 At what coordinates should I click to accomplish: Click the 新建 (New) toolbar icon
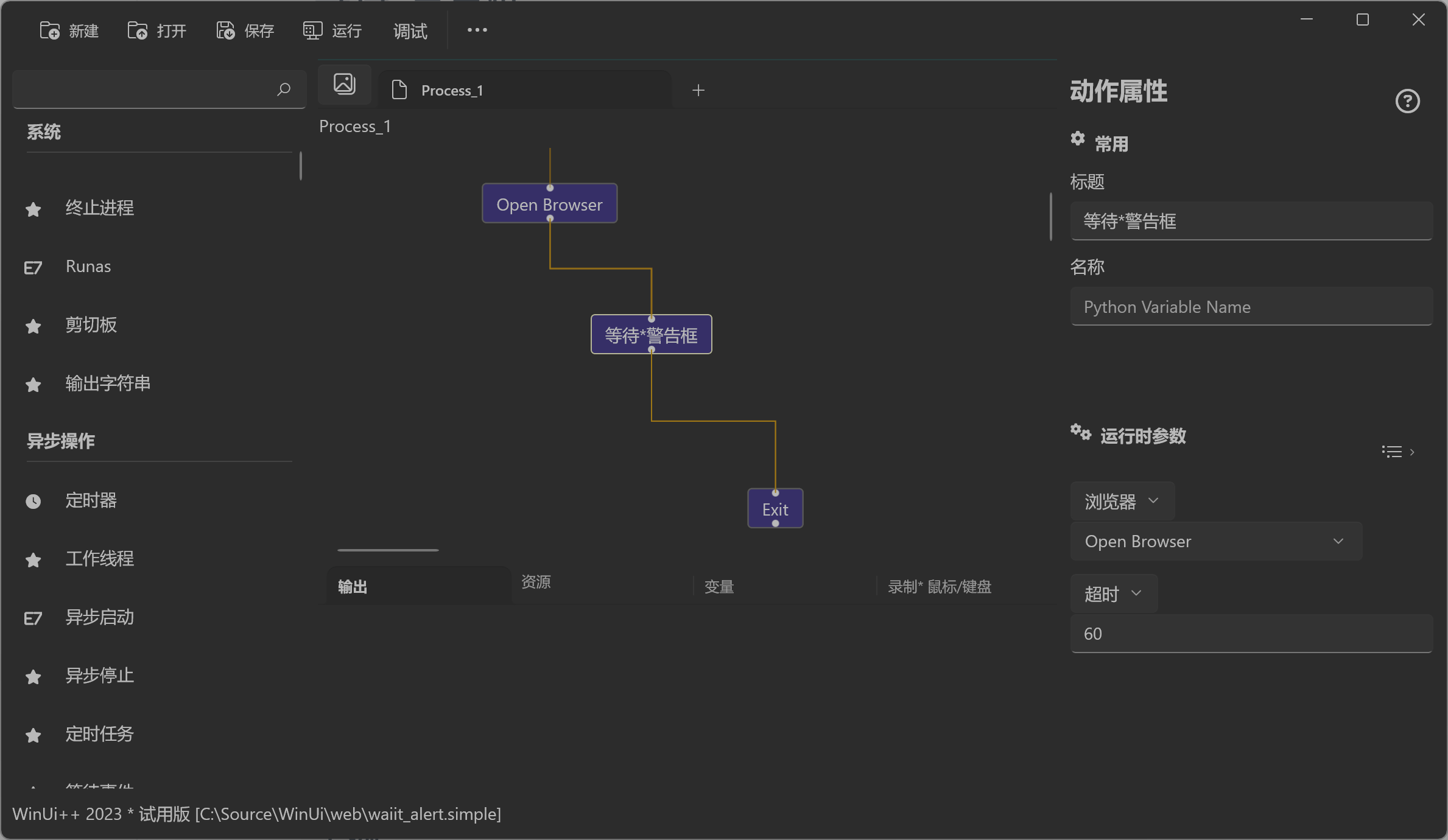pyautogui.click(x=49, y=30)
